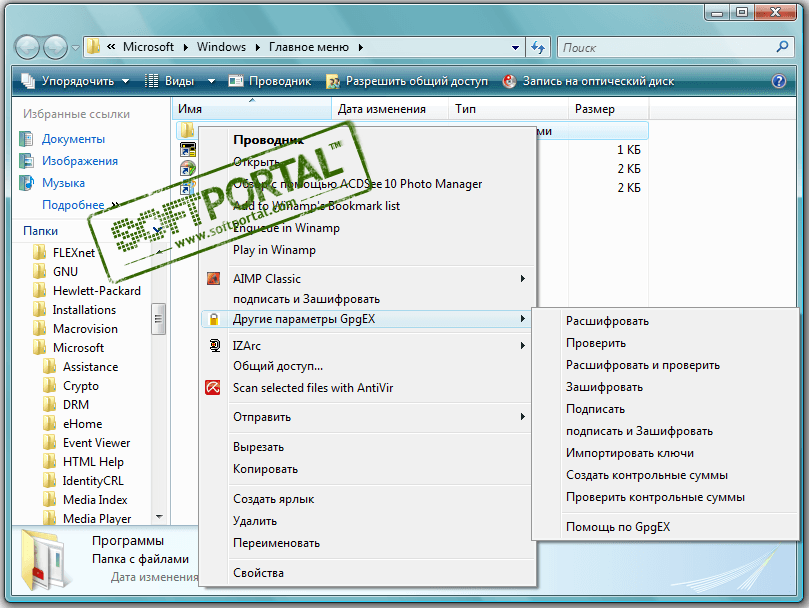
Task: Click the folder tree scrollbar thumb
Action: coord(158,319)
